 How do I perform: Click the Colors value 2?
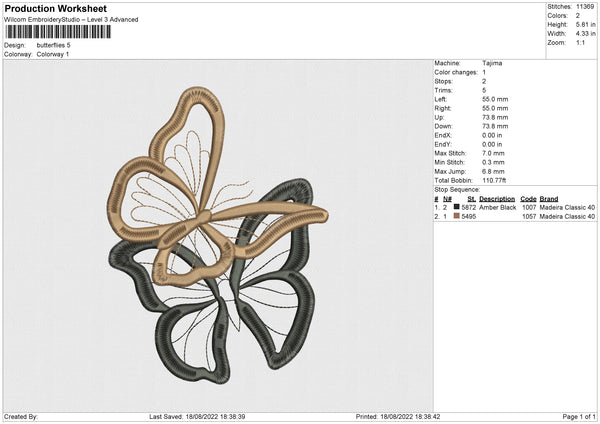pos(578,16)
